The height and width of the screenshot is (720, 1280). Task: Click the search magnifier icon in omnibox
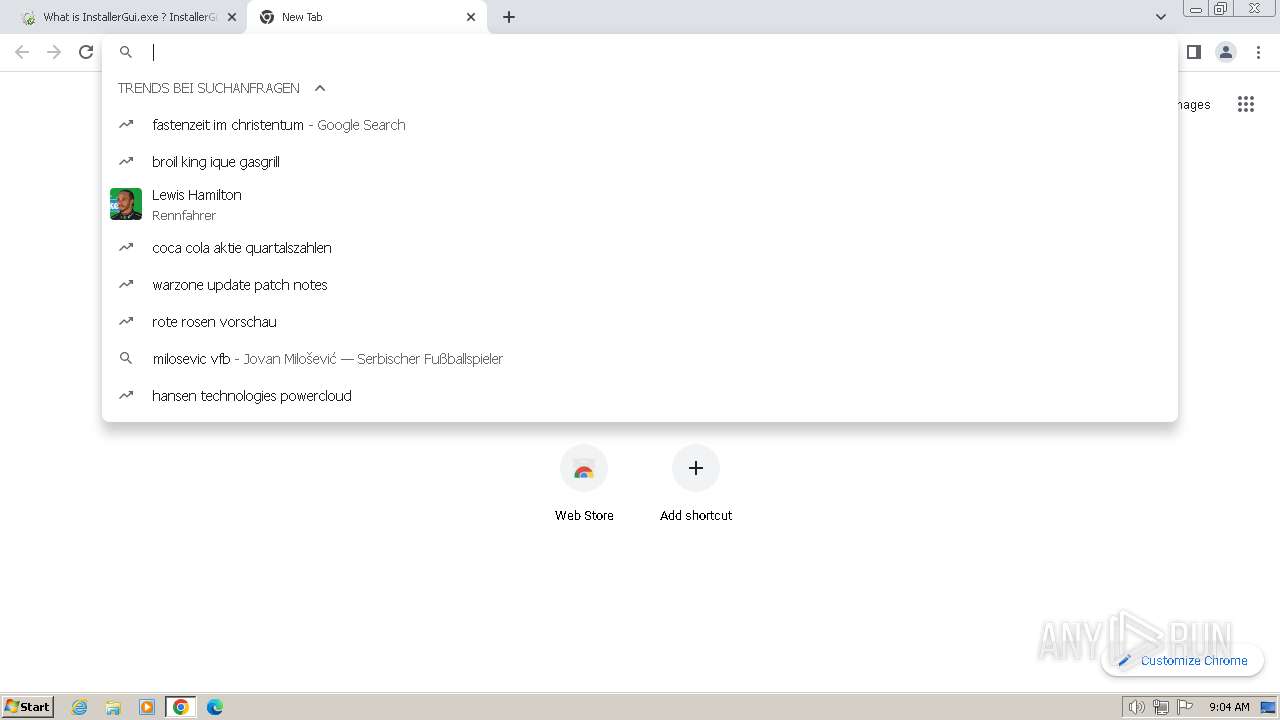pyautogui.click(x=126, y=52)
